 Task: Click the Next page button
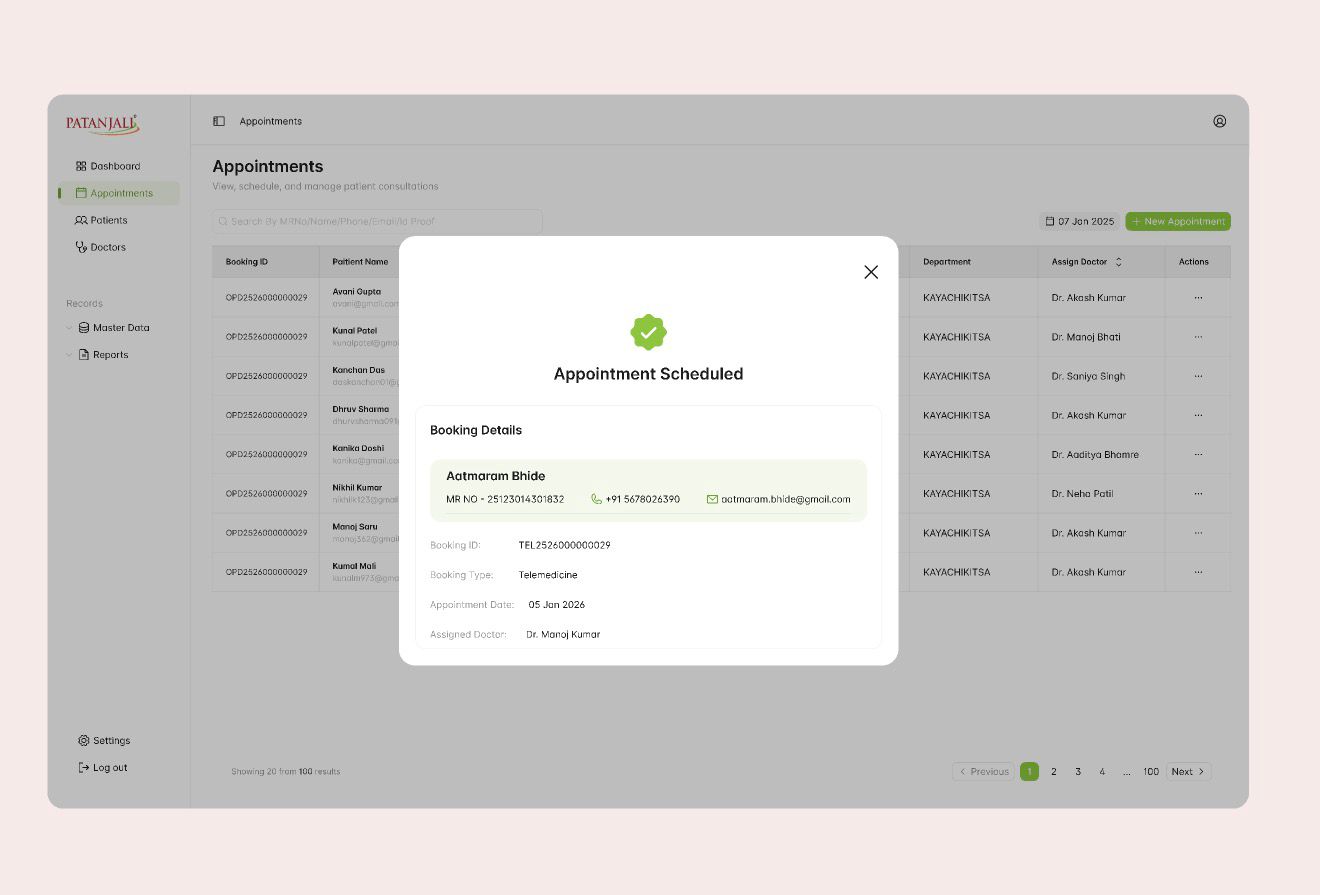[1188, 772]
